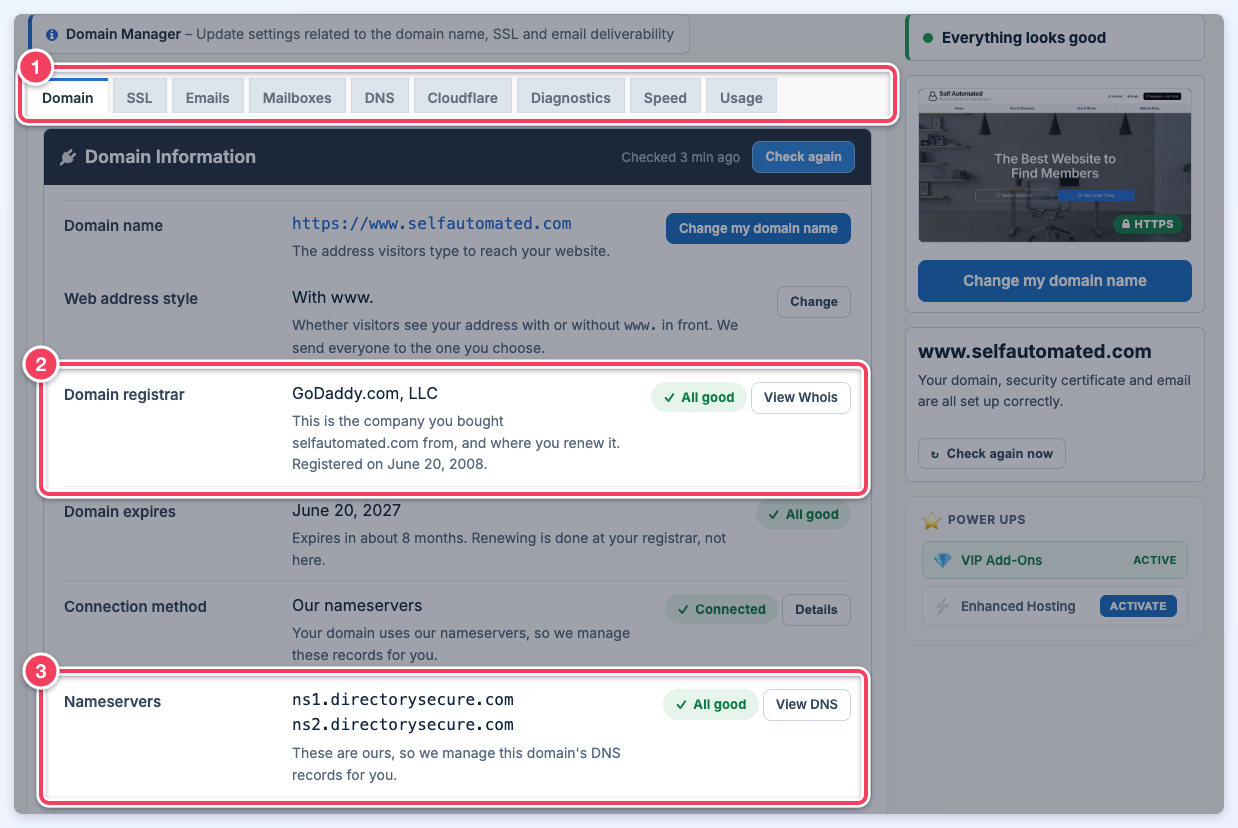
Task: Select the Domain tab
Action: point(68,97)
